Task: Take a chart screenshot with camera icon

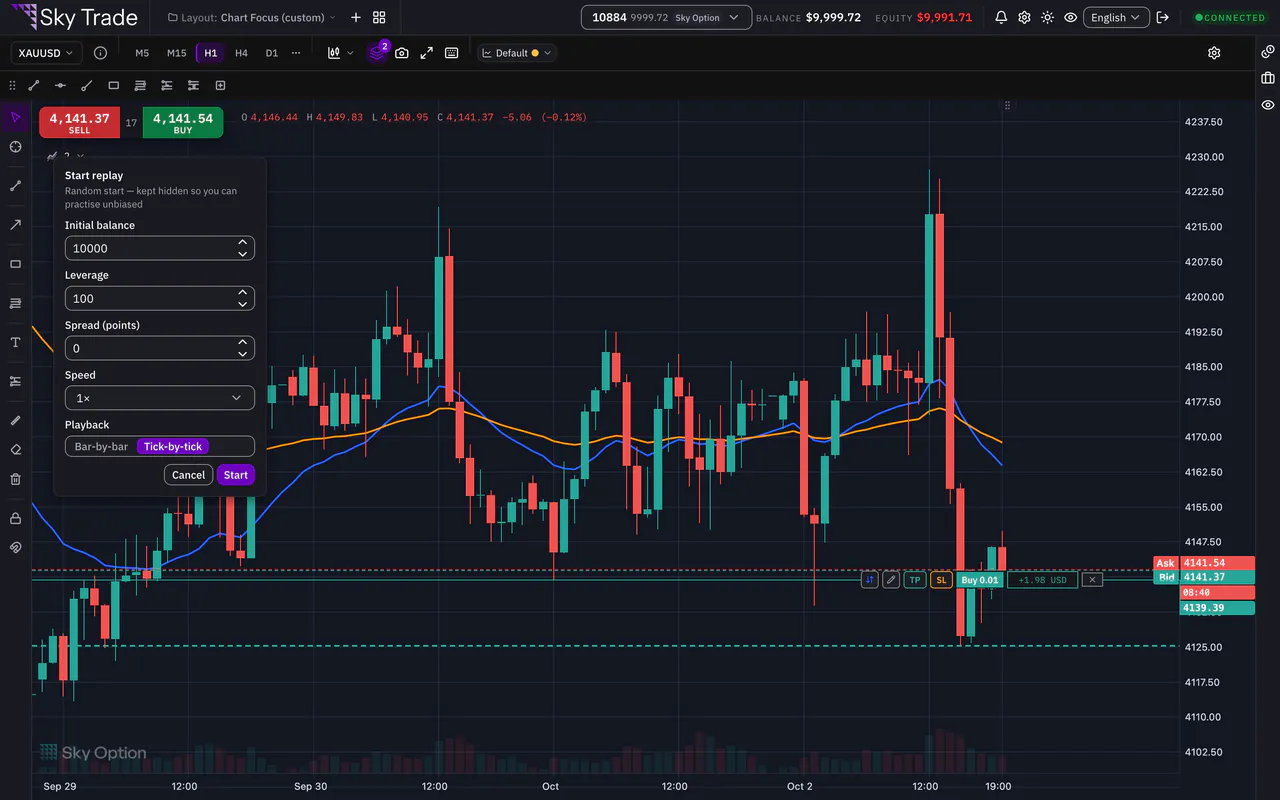Action: pos(402,53)
